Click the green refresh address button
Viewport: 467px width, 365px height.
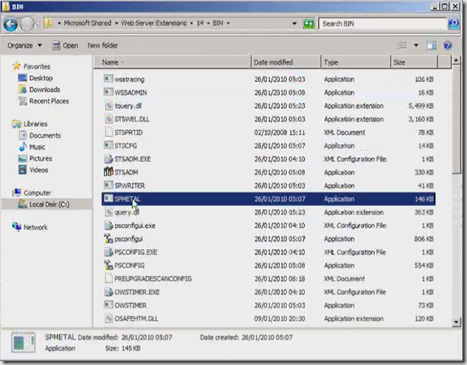point(309,24)
